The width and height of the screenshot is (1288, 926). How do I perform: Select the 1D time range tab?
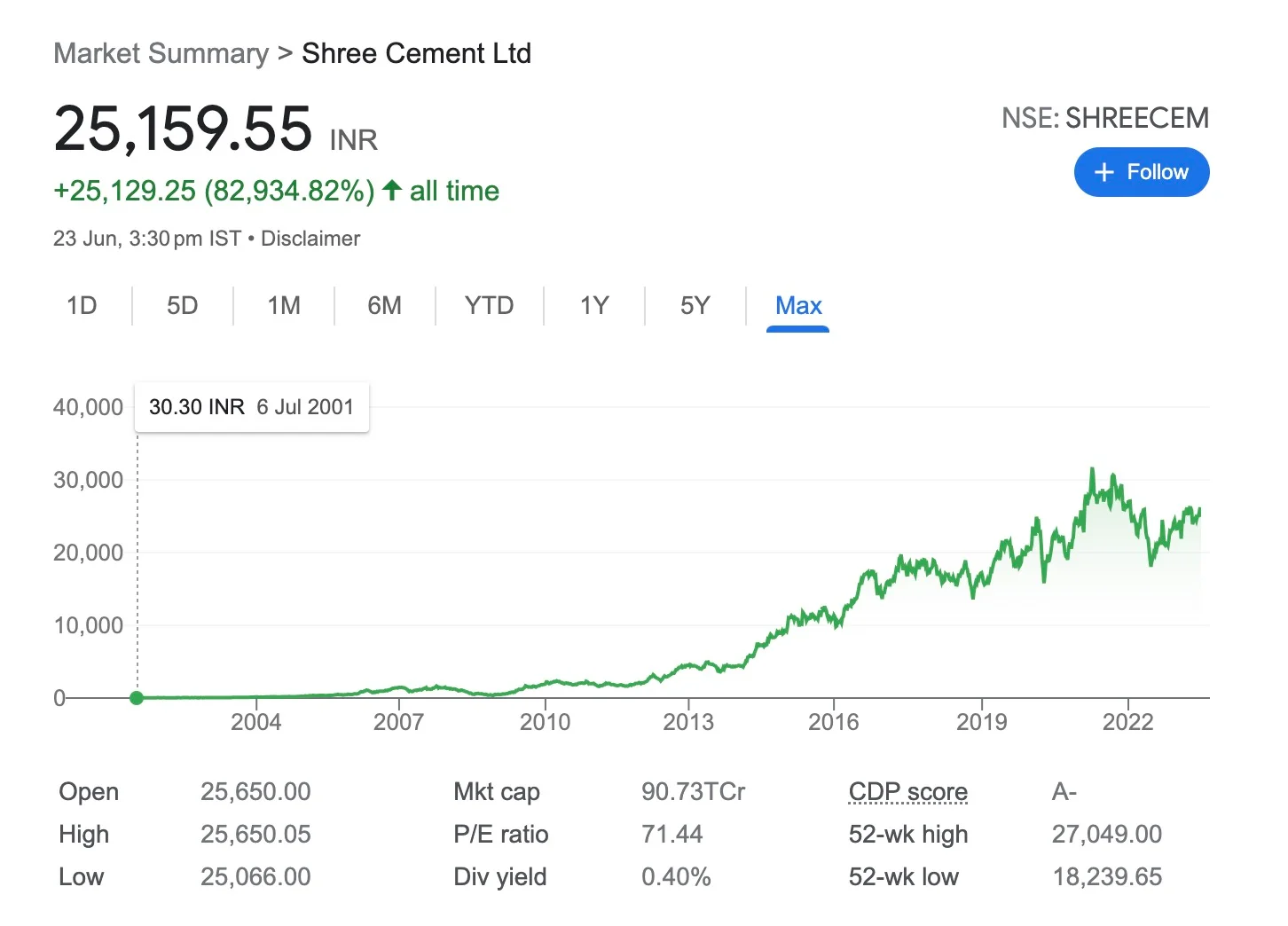(82, 306)
